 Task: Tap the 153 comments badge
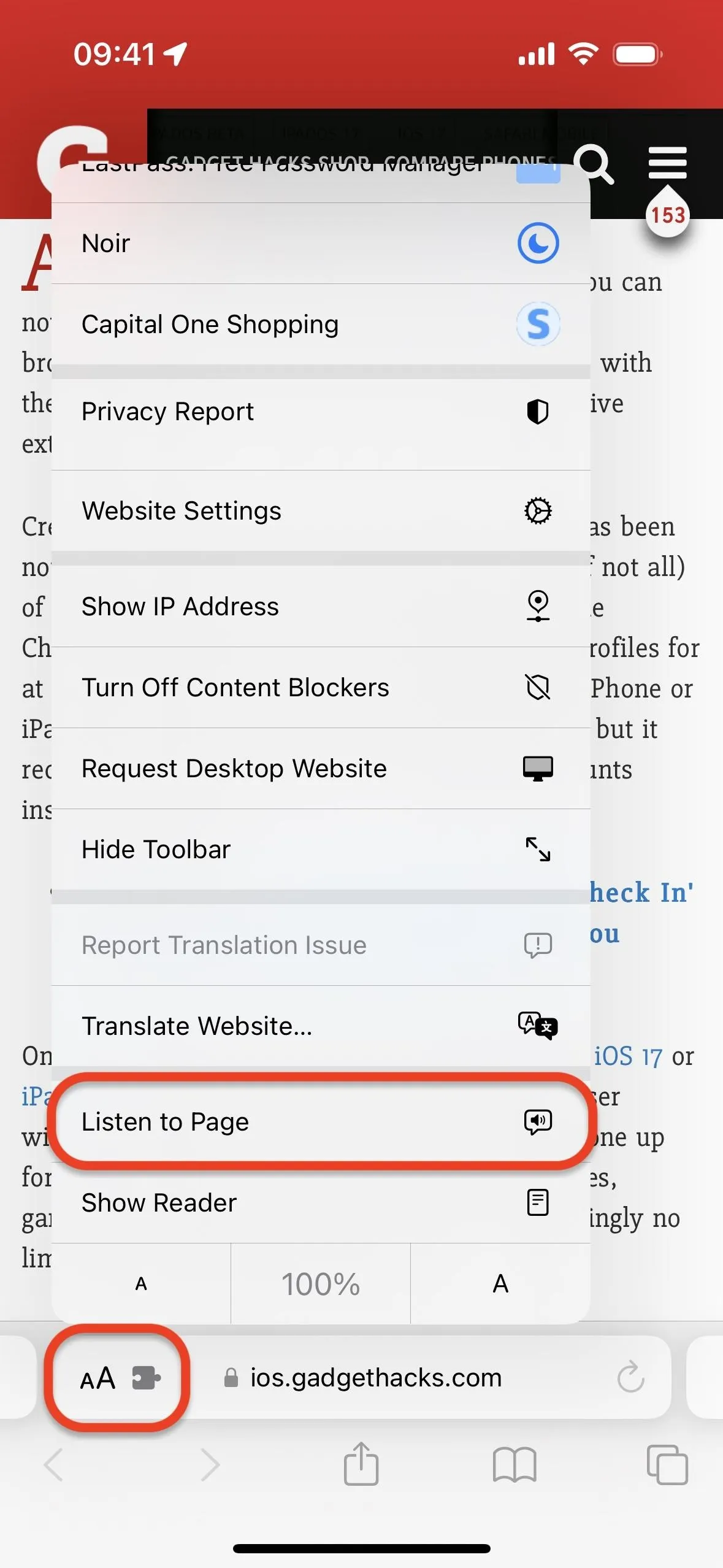coord(668,215)
